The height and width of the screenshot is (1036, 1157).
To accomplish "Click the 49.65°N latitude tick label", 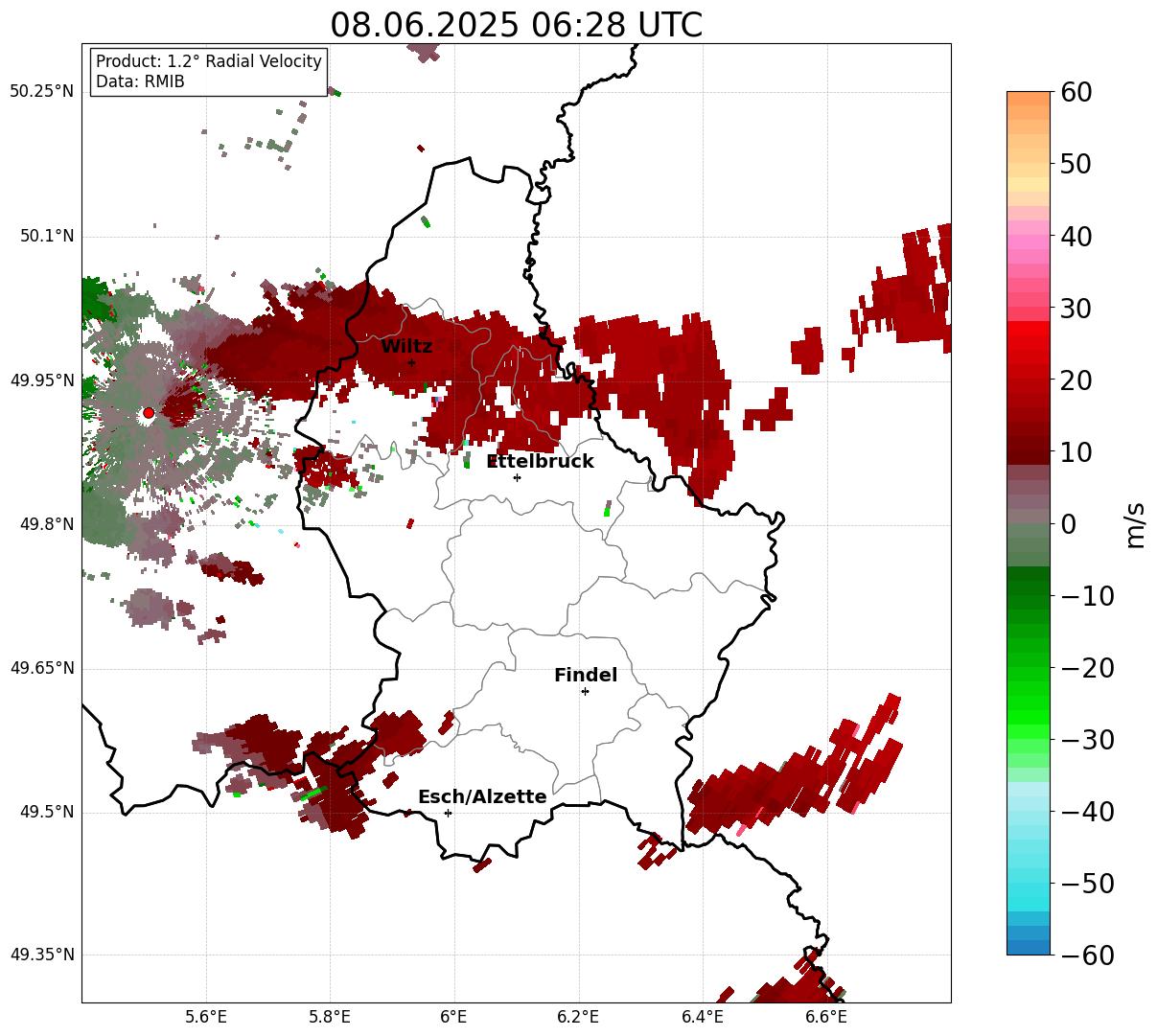I will tap(41, 668).
